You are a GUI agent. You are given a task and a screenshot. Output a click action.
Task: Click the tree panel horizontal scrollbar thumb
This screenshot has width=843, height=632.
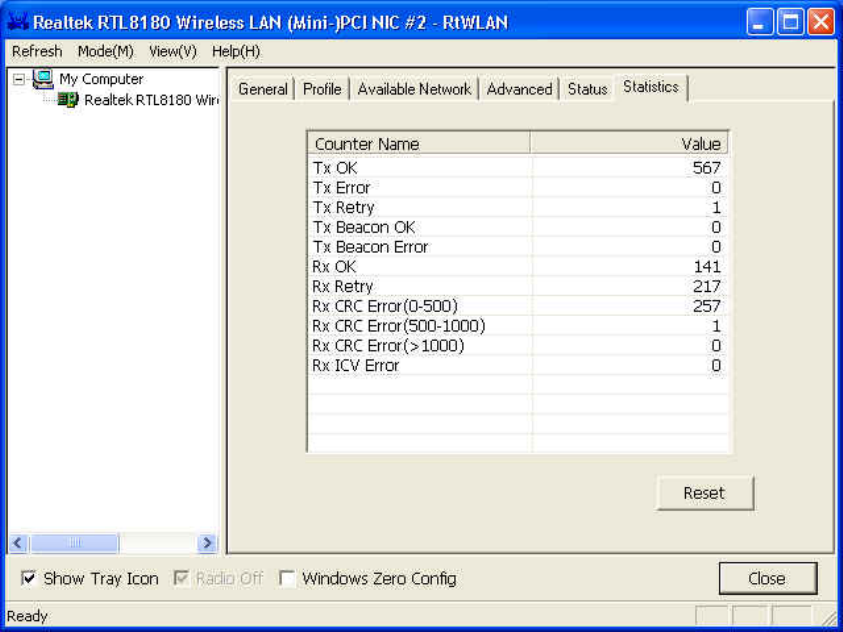[74, 543]
